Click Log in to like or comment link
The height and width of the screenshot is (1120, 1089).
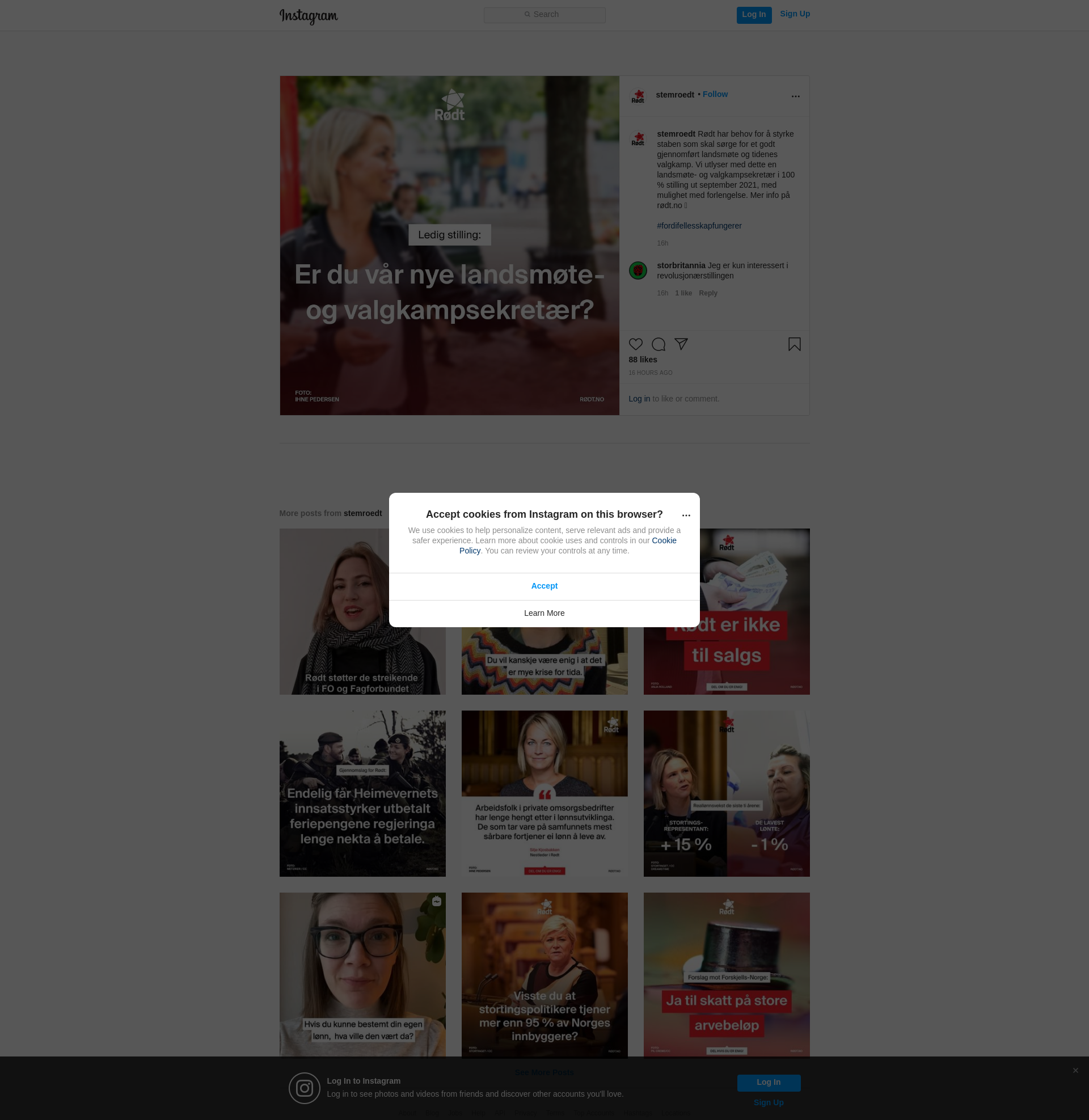pos(639,399)
